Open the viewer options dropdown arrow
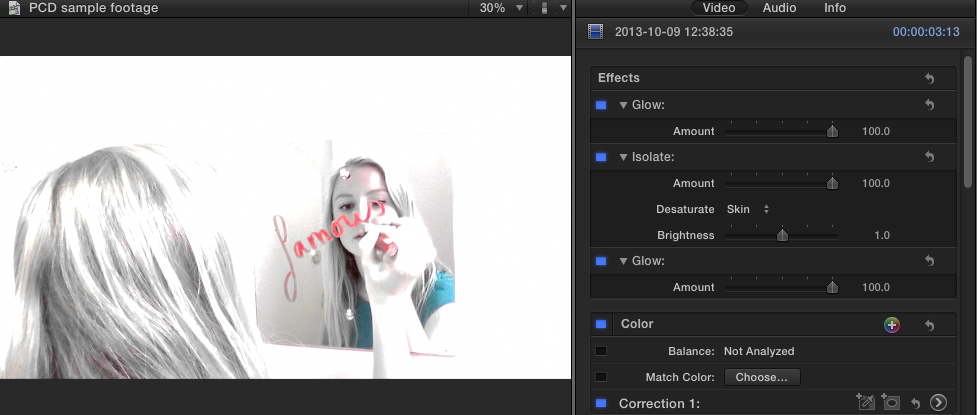The height and width of the screenshot is (415, 977). [563, 8]
